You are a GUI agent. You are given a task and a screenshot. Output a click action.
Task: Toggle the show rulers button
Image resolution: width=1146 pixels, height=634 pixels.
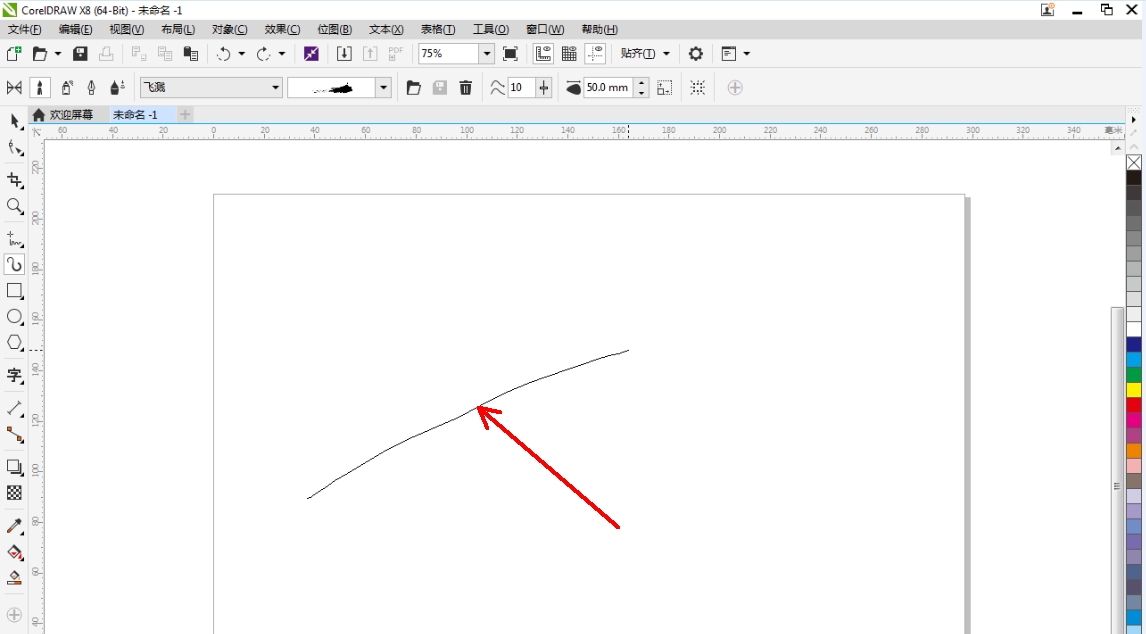tap(544, 54)
